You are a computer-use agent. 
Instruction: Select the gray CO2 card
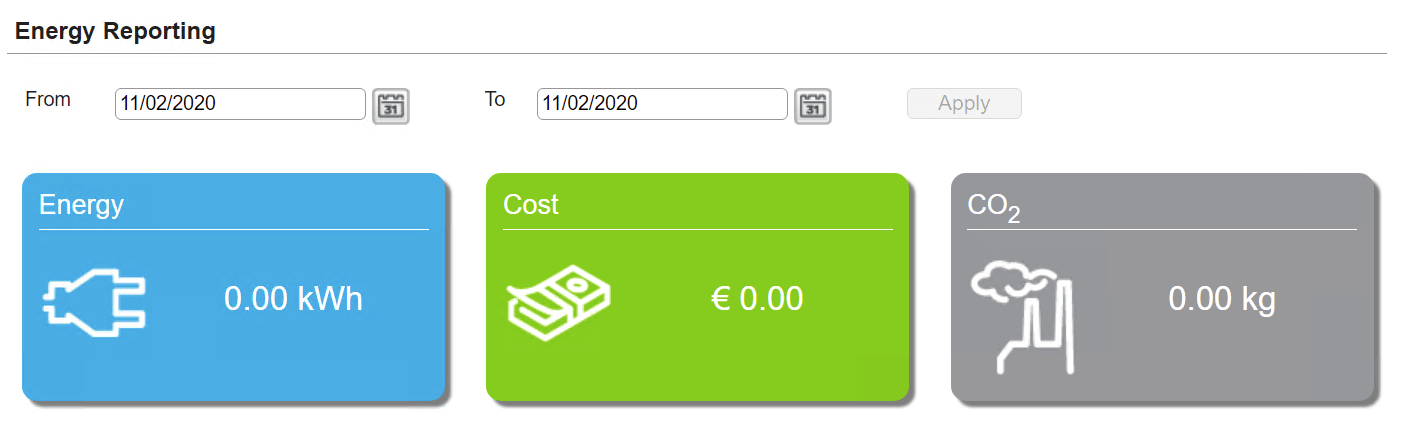pyautogui.click(x=1162, y=287)
